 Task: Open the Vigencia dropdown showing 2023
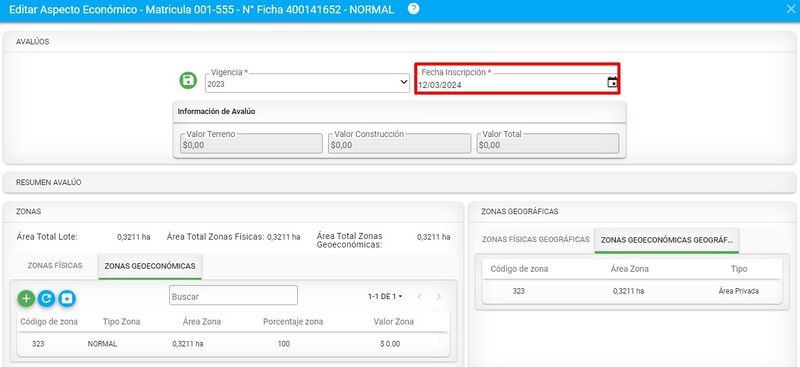pos(307,84)
